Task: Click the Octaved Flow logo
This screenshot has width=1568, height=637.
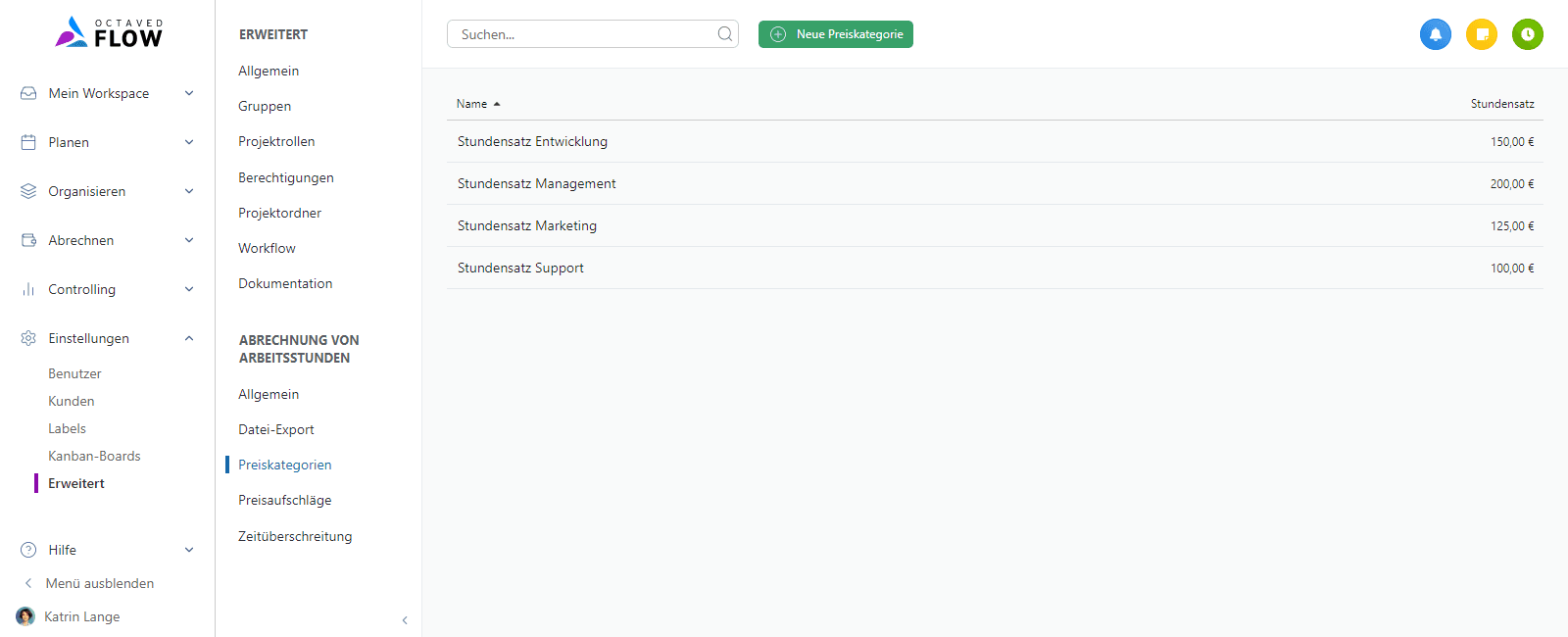Action: [109, 32]
